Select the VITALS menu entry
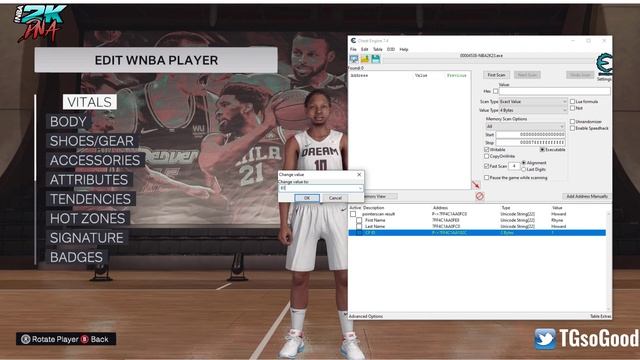640x360 pixels. 90,102
